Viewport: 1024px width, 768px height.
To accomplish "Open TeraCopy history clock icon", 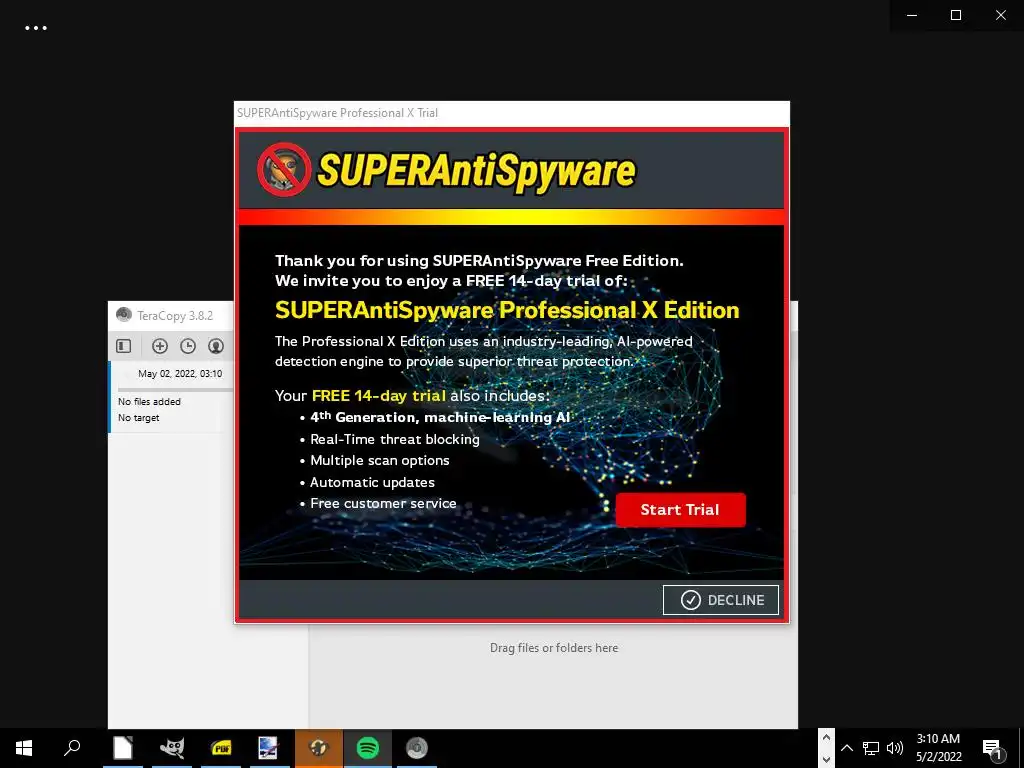I will pyautogui.click(x=188, y=345).
